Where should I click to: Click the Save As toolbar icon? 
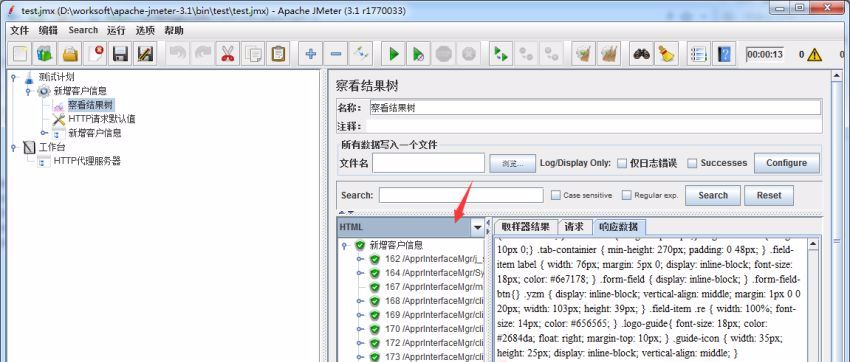tap(145, 54)
